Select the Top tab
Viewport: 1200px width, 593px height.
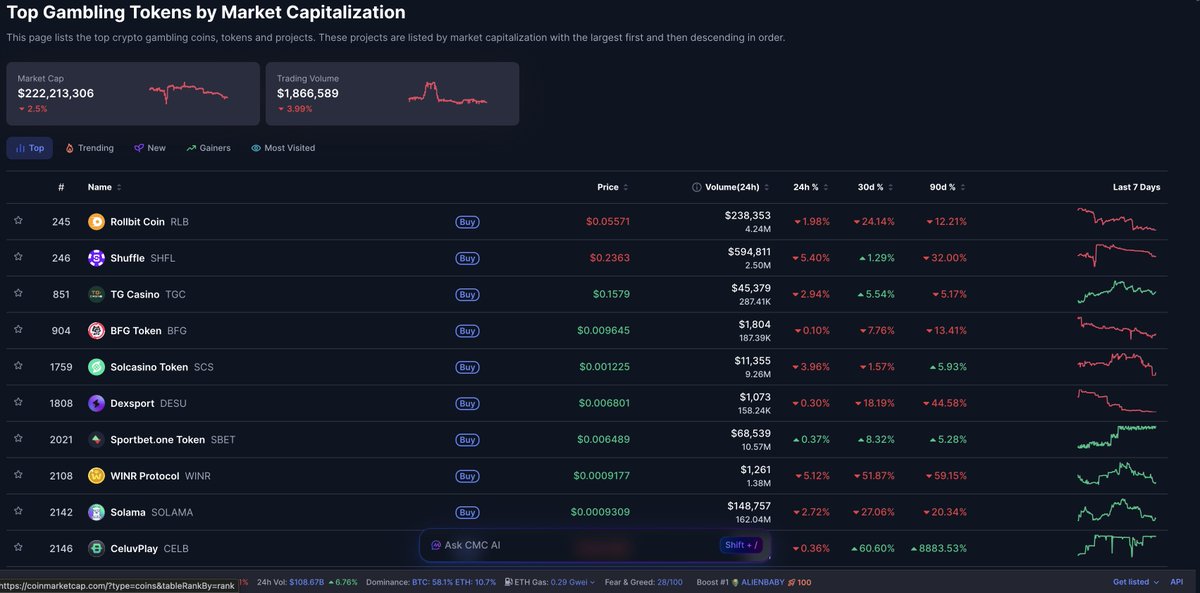pos(30,148)
